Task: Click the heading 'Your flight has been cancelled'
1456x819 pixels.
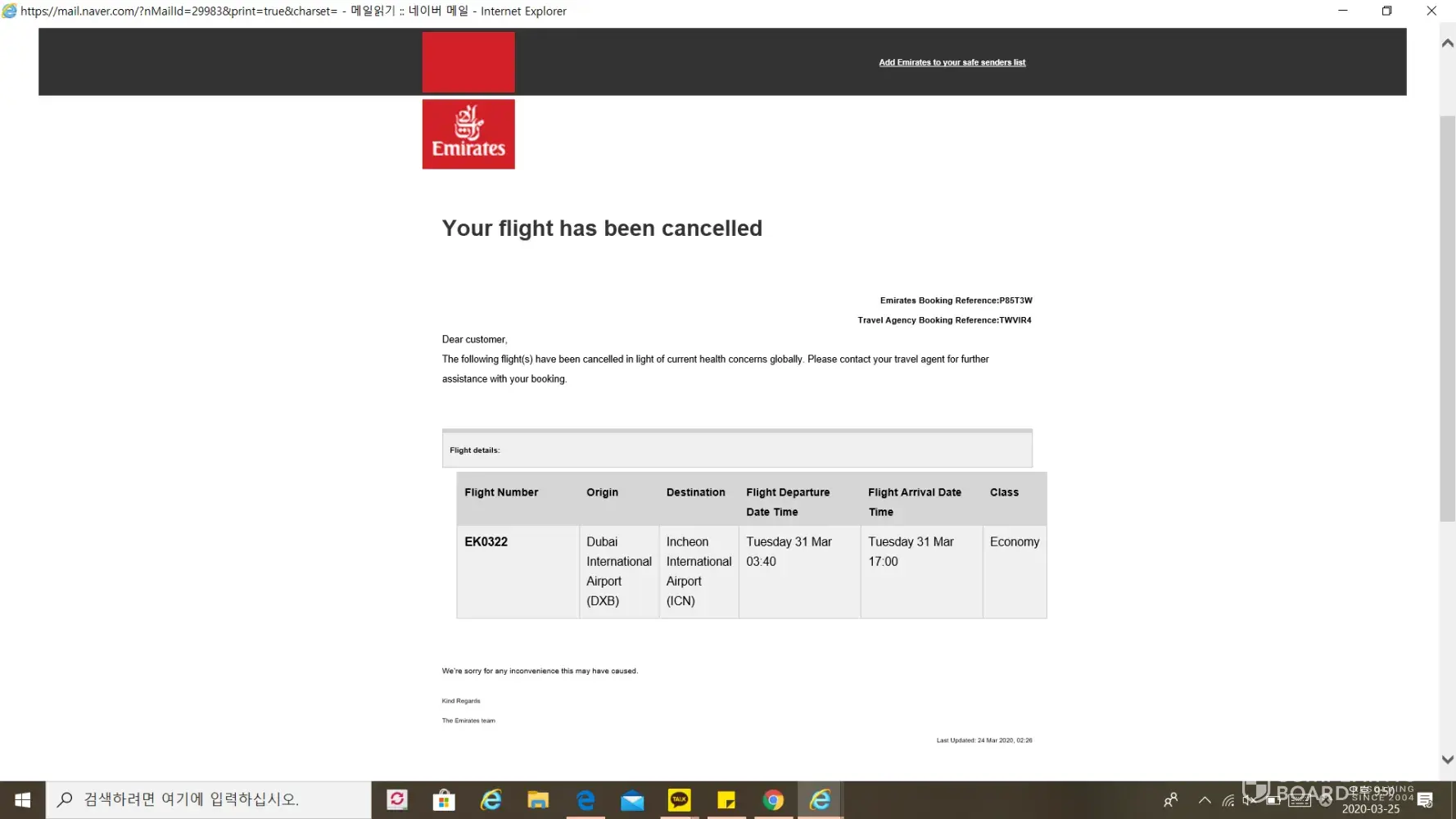Action: click(x=602, y=229)
